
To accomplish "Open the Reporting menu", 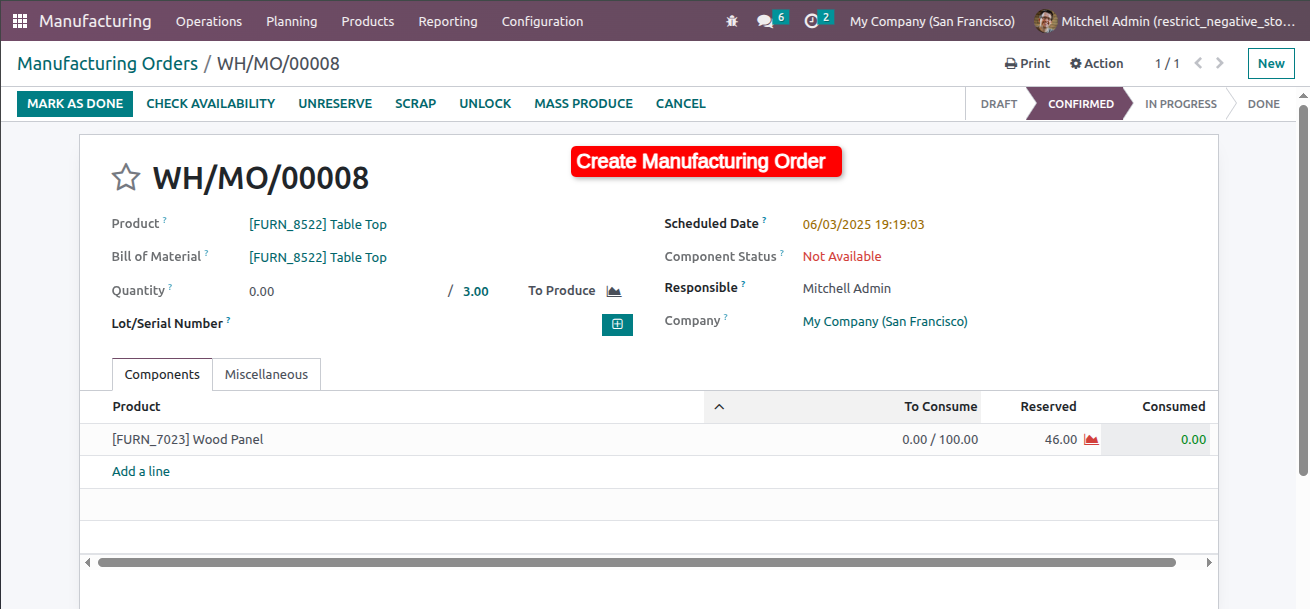I will click(x=448, y=21).
